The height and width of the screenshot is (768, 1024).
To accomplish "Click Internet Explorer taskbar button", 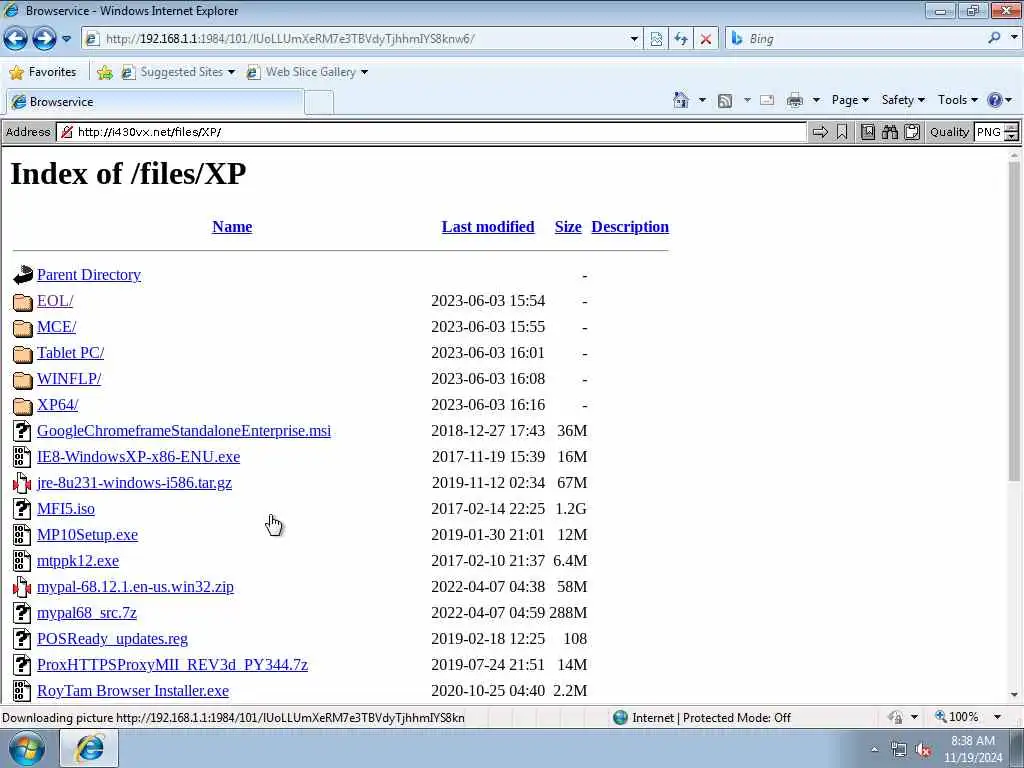I will point(89,748).
